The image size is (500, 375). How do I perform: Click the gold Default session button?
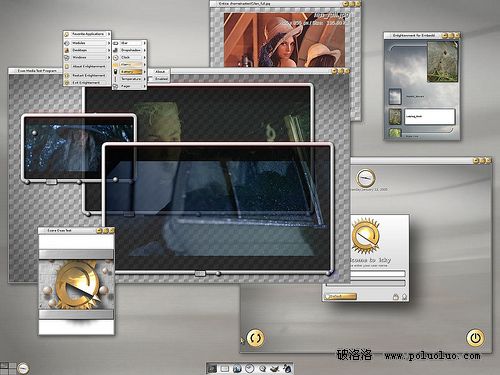(x=341, y=296)
